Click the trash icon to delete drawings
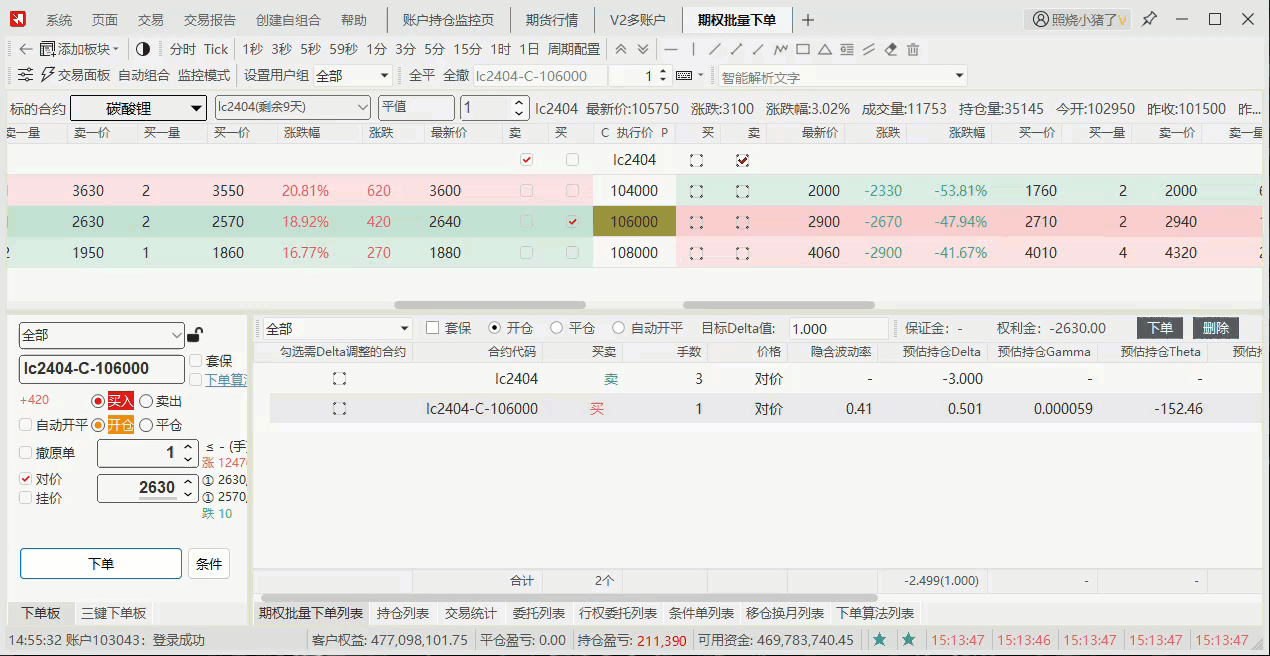This screenshot has height=656, width=1270. tap(913, 49)
